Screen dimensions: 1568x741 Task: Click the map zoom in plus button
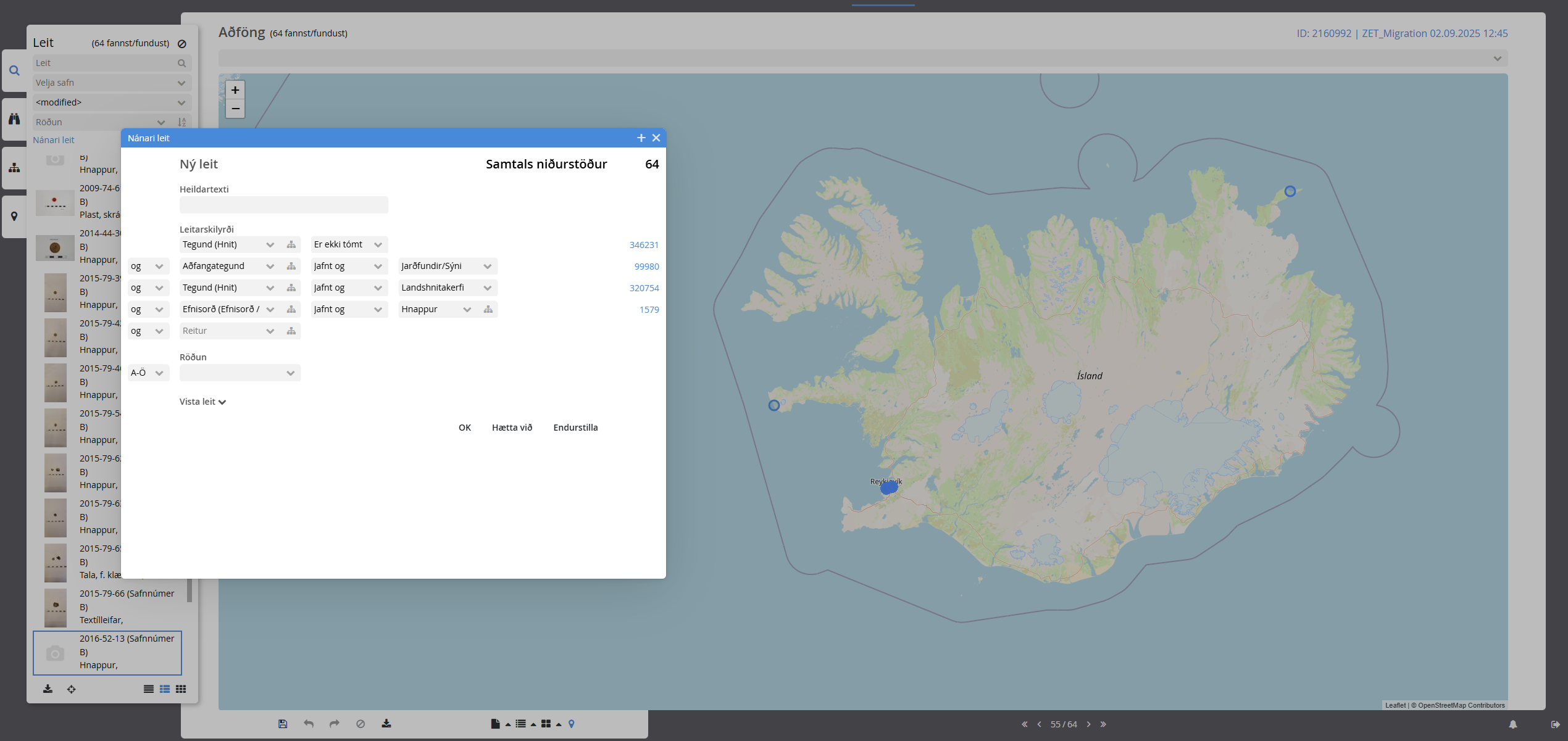pos(235,90)
